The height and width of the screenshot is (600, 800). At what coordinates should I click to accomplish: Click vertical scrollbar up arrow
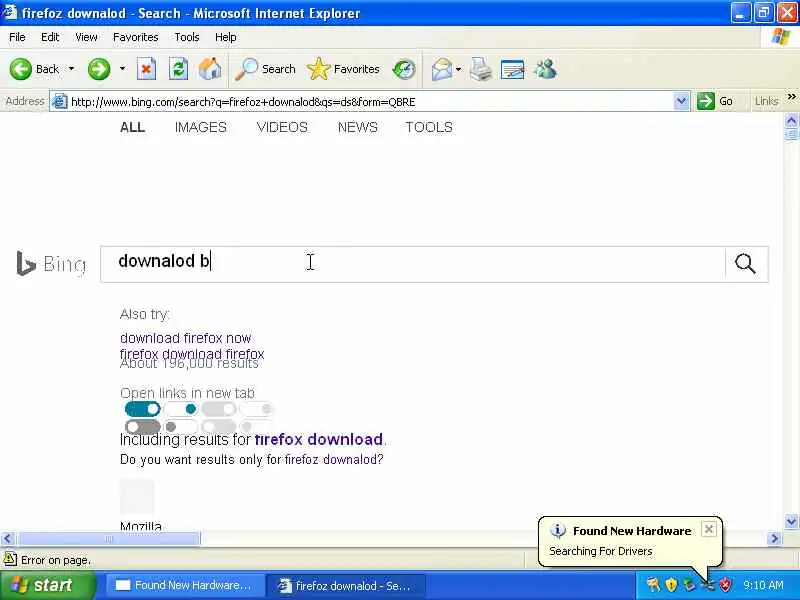point(791,120)
